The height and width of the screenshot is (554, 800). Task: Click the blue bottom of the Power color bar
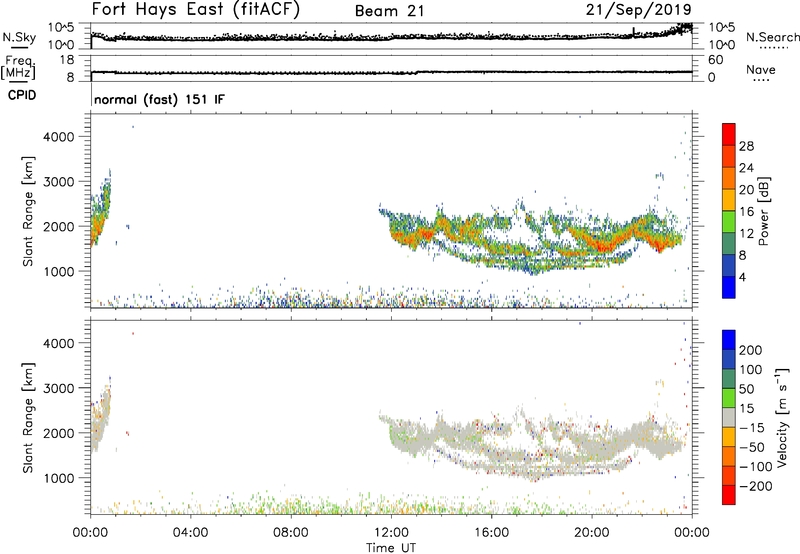(x=729, y=287)
